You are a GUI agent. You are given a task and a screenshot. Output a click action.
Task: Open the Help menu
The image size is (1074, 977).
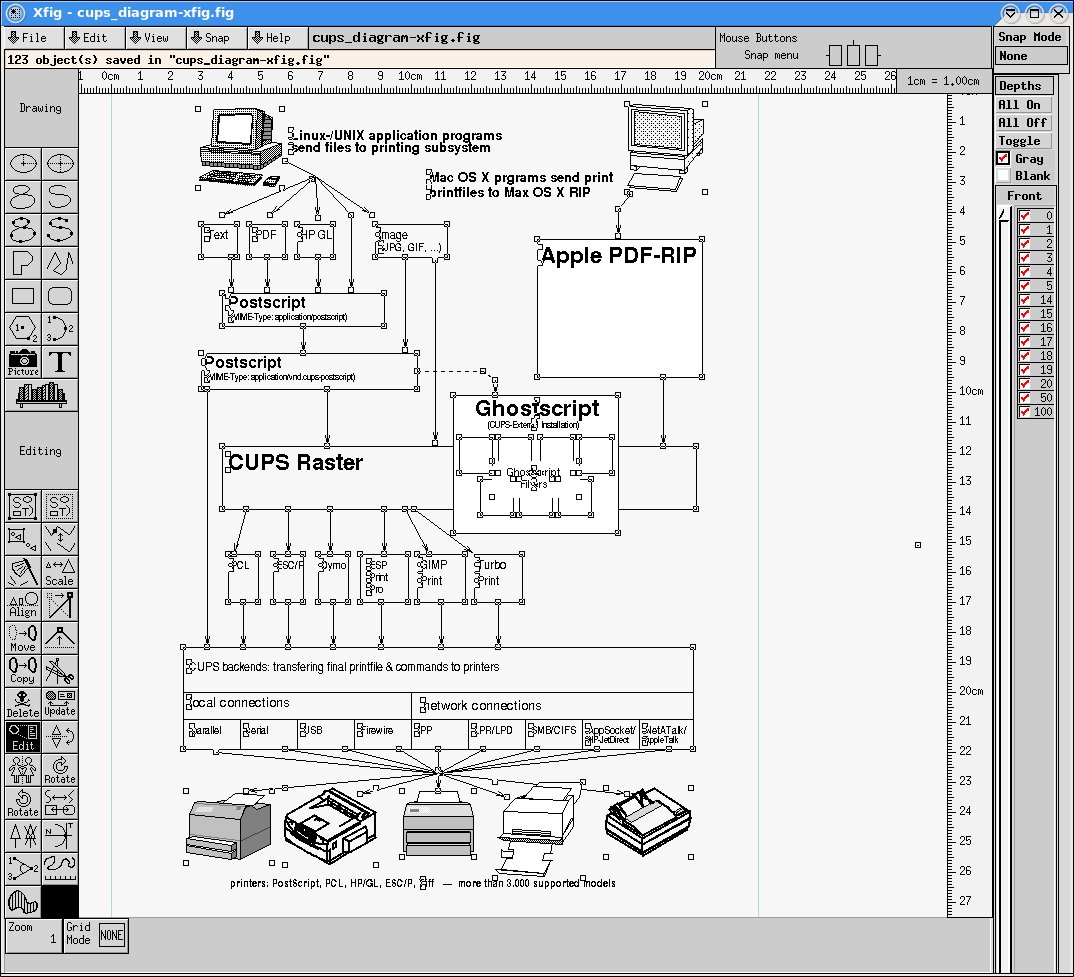(277, 38)
